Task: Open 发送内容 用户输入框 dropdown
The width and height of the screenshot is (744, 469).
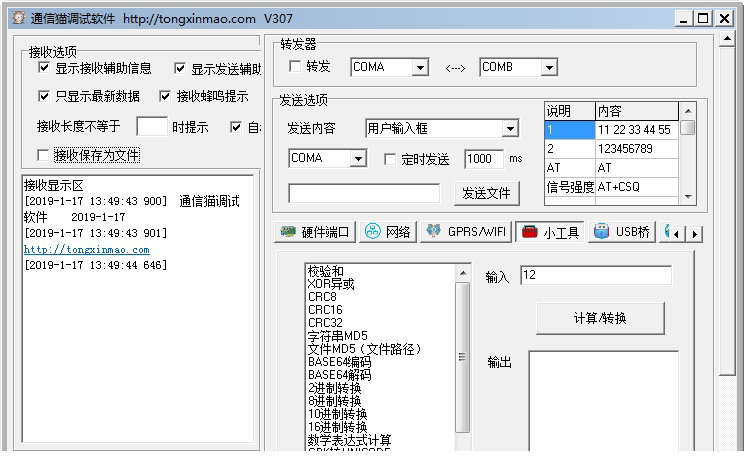Action: (x=510, y=128)
